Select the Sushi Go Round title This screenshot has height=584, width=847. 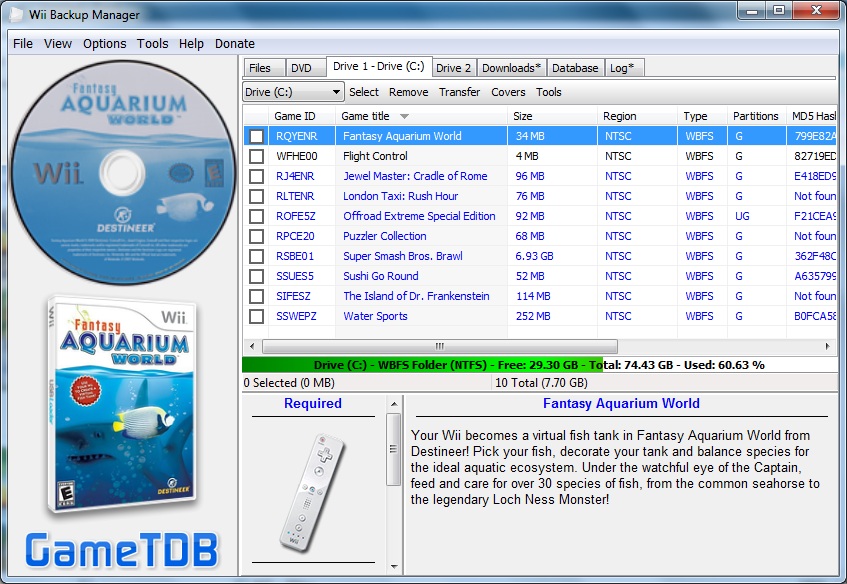click(x=381, y=276)
